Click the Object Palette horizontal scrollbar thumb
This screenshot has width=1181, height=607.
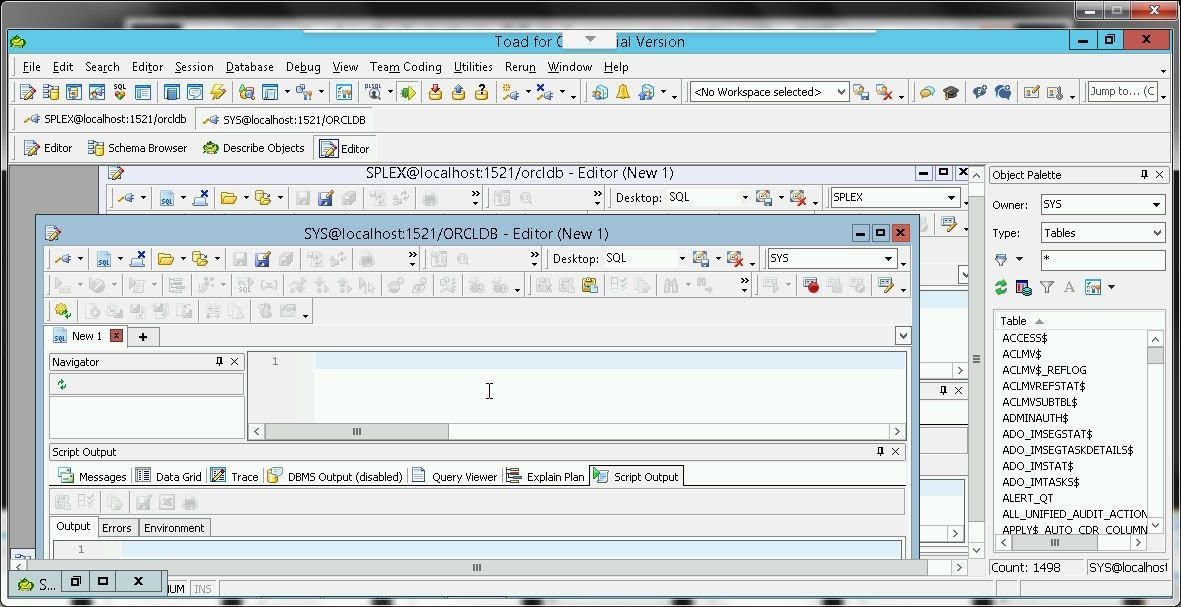click(x=1054, y=542)
